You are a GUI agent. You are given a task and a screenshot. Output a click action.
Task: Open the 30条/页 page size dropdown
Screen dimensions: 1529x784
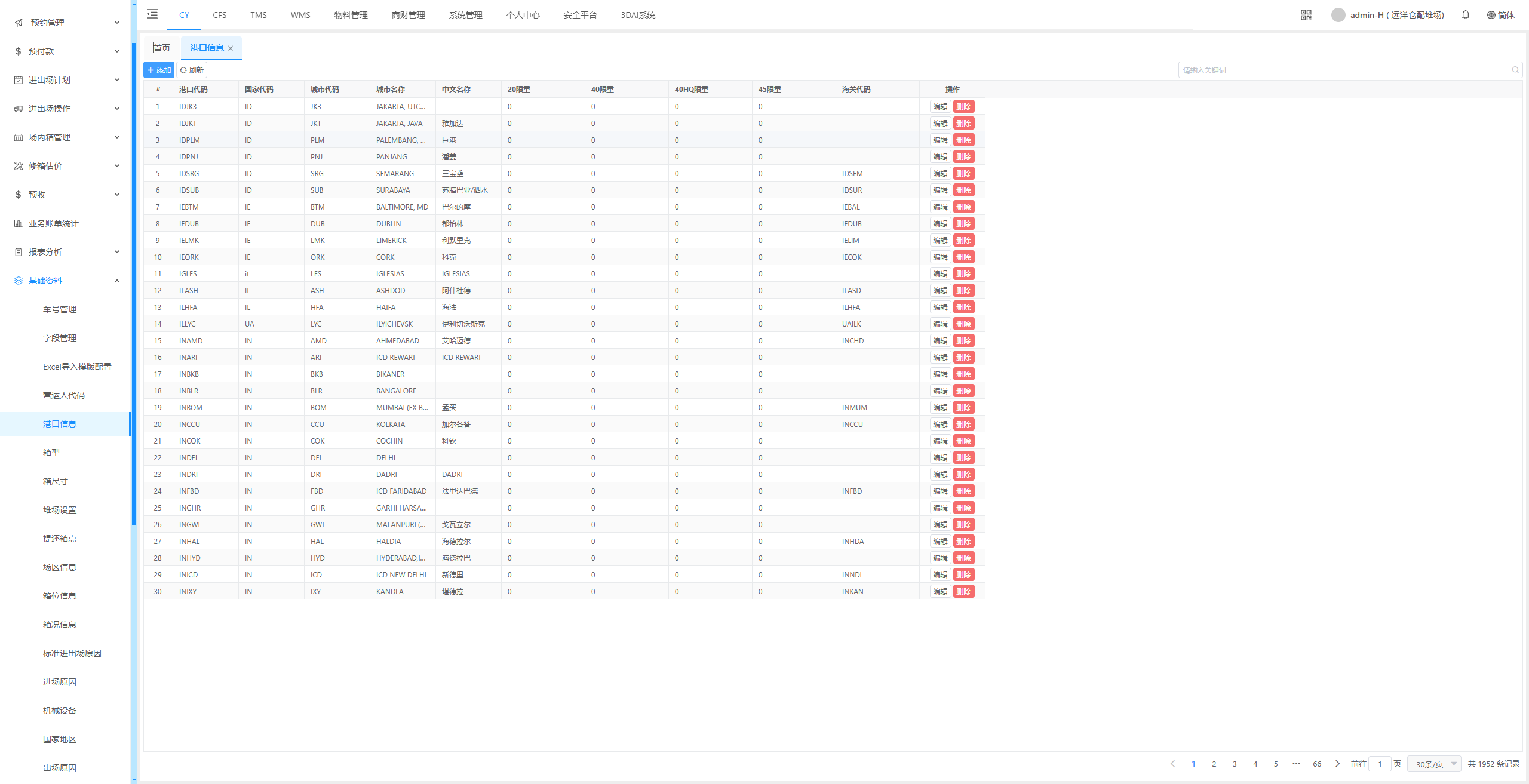click(x=1434, y=764)
